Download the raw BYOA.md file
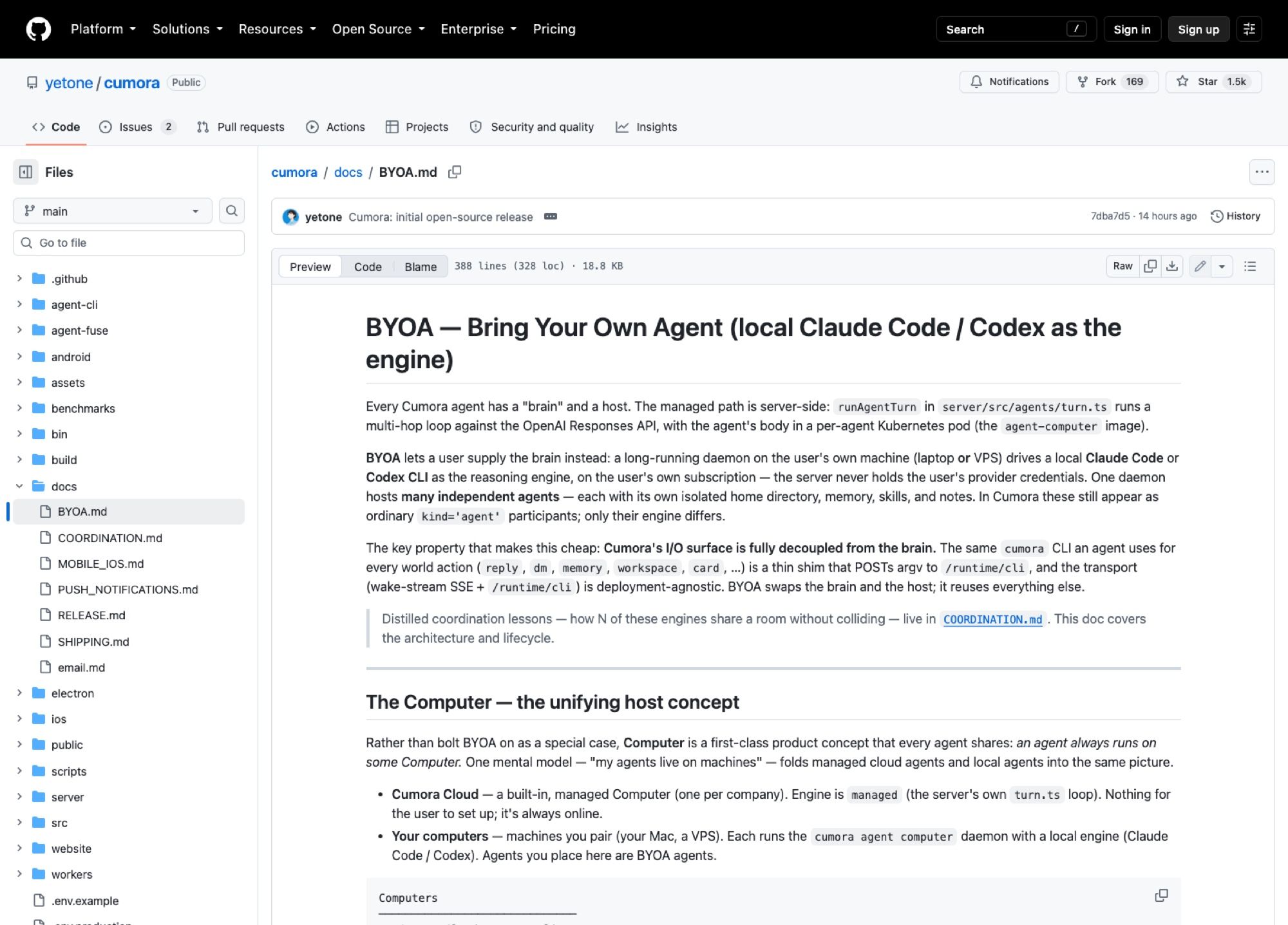The image size is (1288, 925). [1172, 266]
